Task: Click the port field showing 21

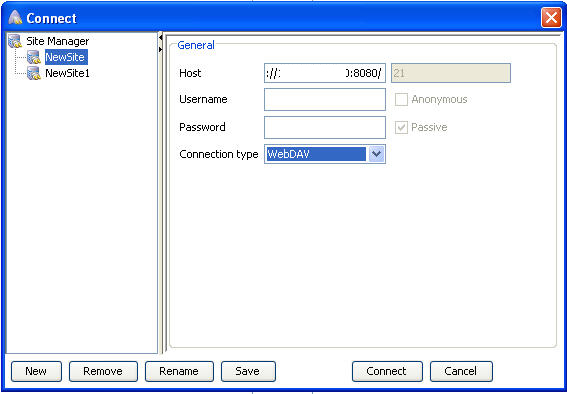Action: point(451,73)
